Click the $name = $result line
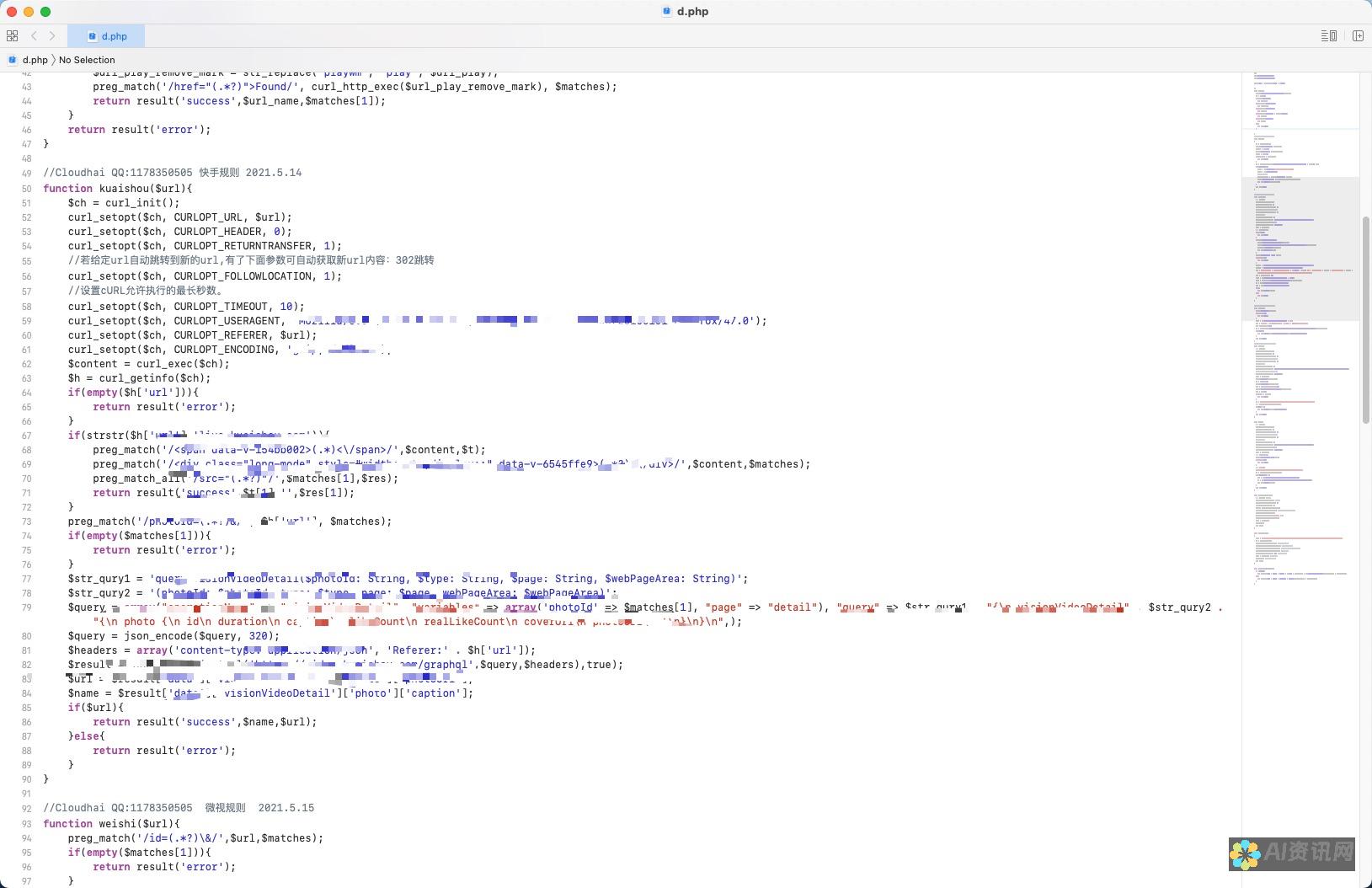This screenshot has height=888, width=1372. [270, 693]
